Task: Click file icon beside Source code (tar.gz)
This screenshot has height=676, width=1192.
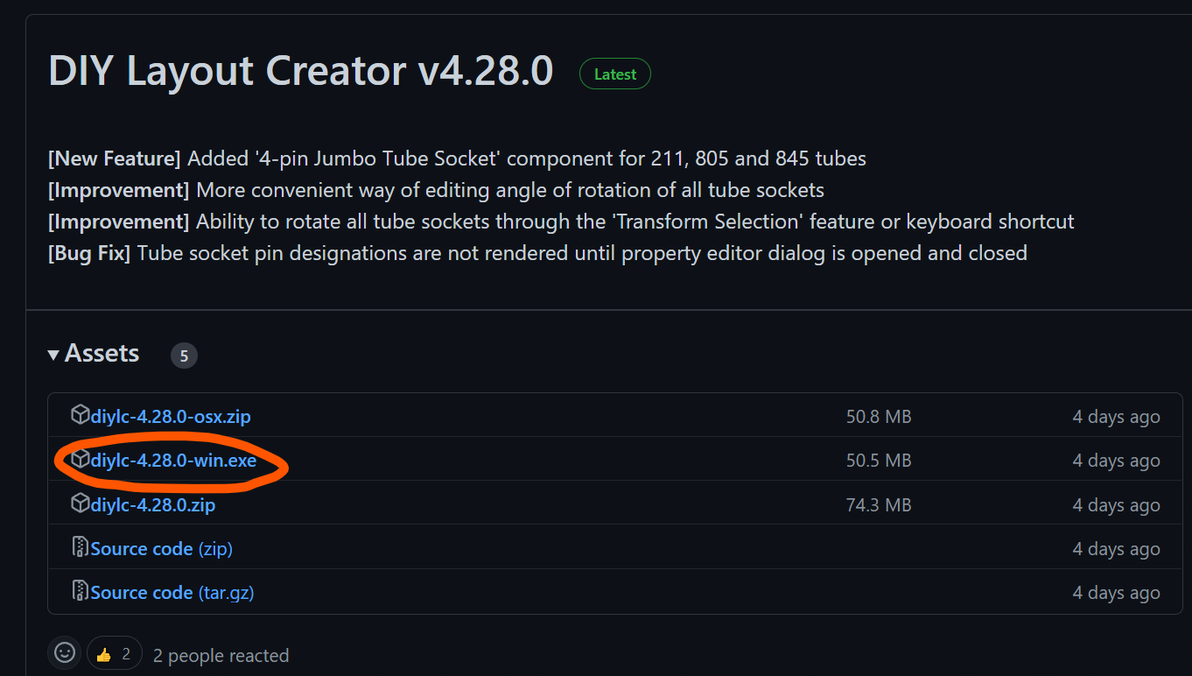Action: [x=80, y=591]
